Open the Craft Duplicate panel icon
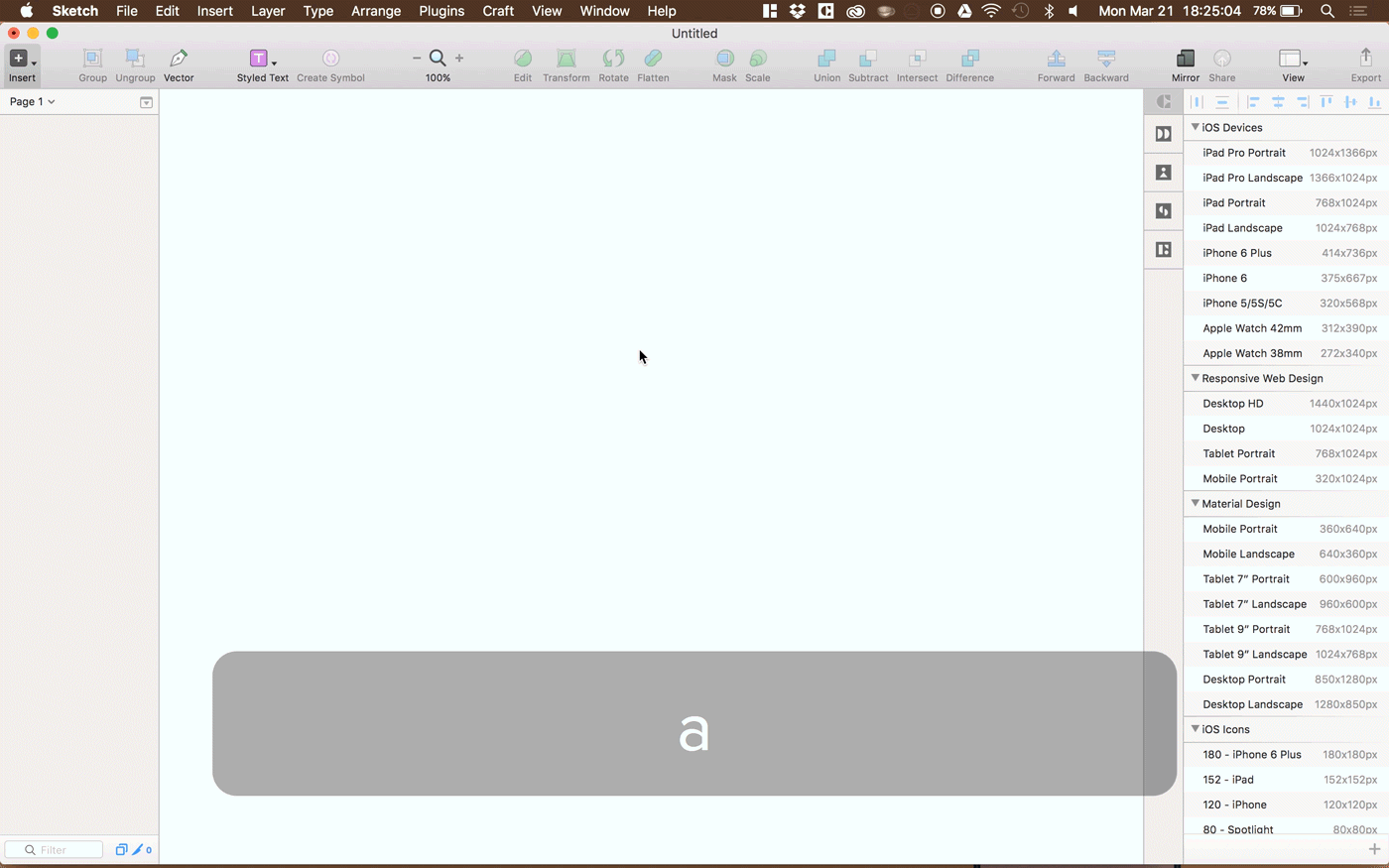The height and width of the screenshot is (868, 1389). coord(1163,134)
